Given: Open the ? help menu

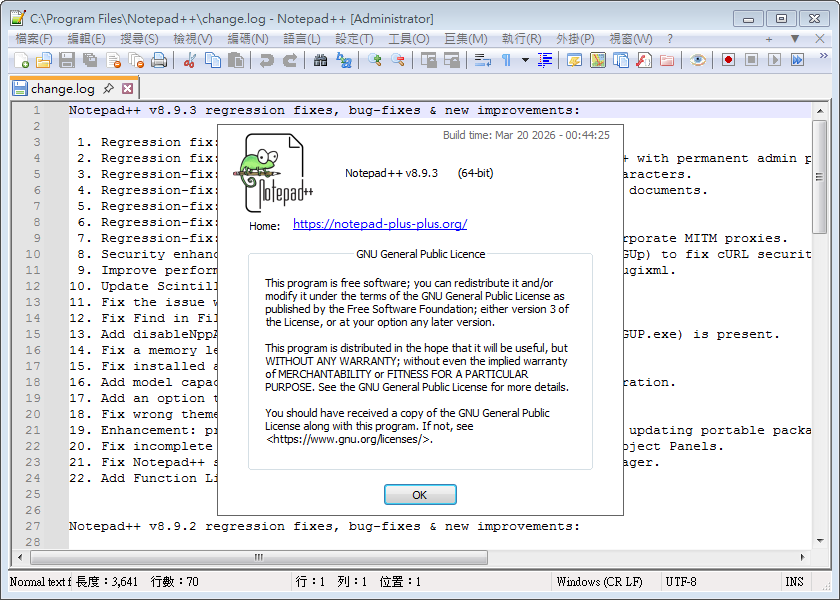Looking at the screenshot, I should (670, 39).
